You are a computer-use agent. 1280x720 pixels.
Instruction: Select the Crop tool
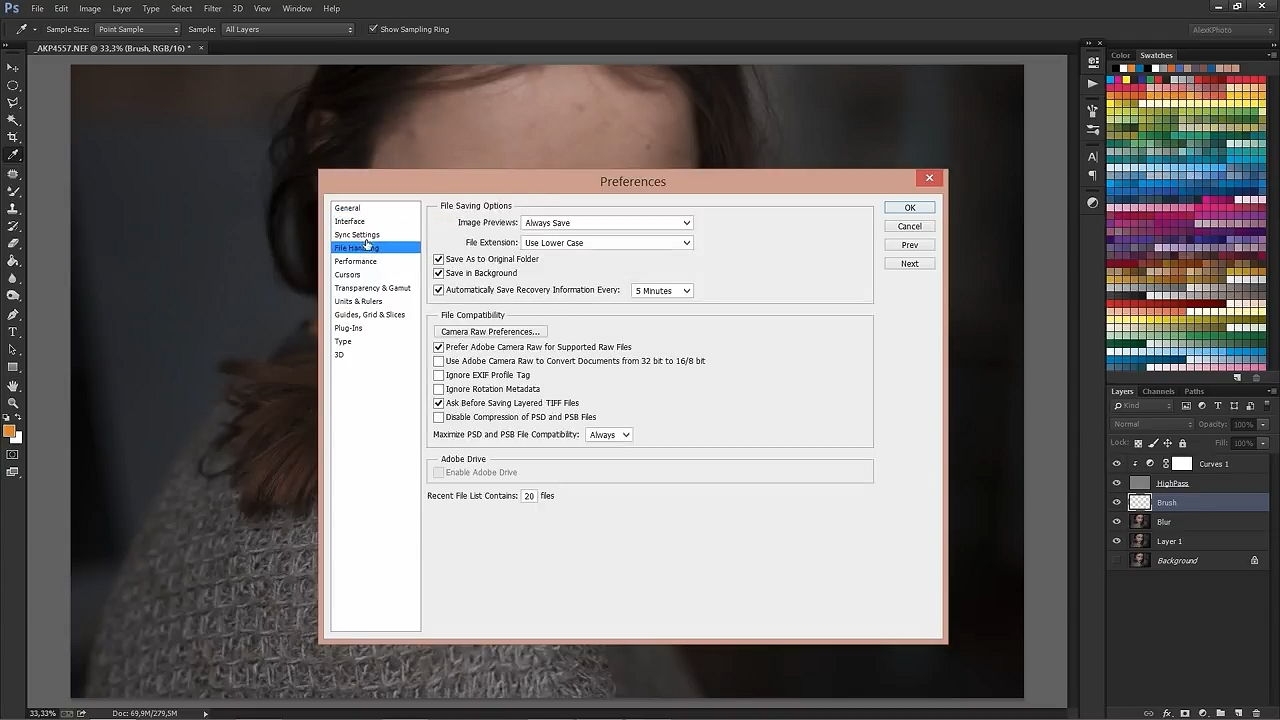[x=13, y=137]
